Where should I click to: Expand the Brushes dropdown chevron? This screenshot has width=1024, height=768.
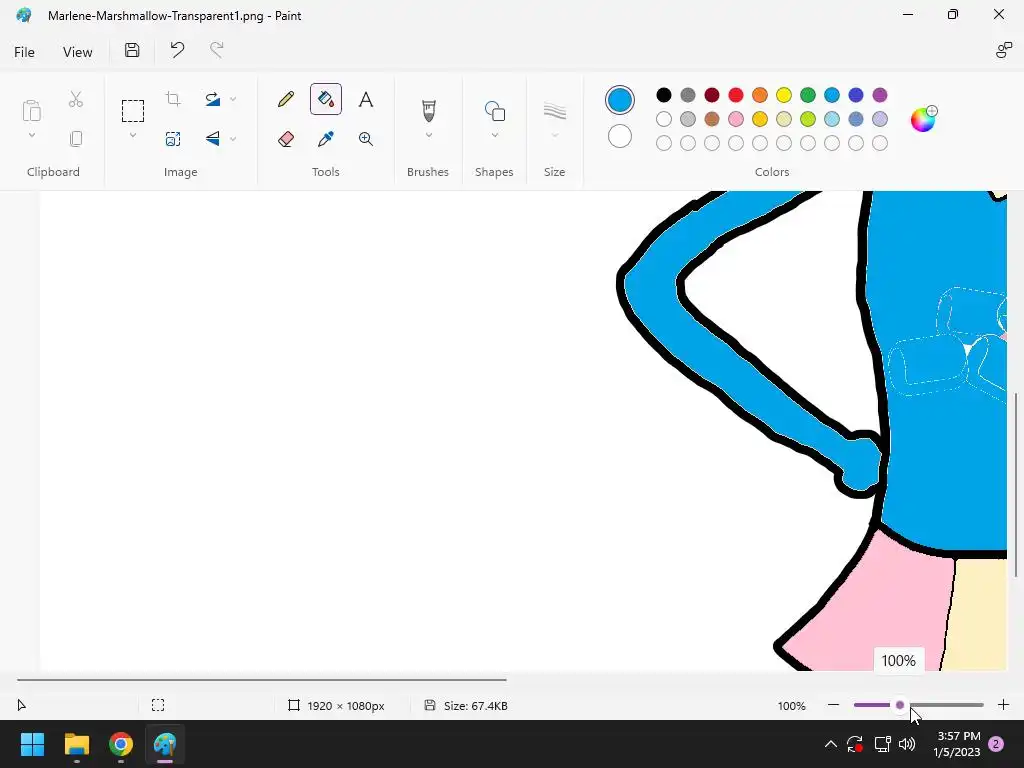[428, 135]
